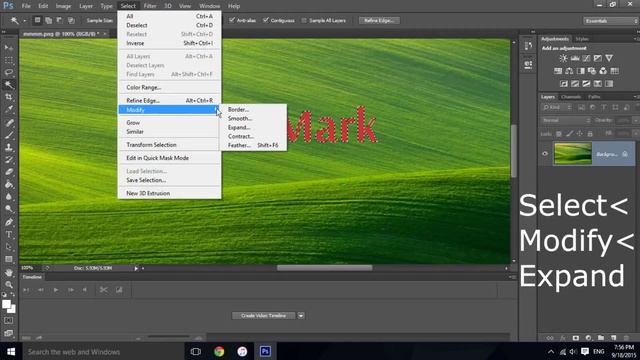Switch to the Channels tab
The width and height of the screenshot is (640, 360).
[571, 97]
